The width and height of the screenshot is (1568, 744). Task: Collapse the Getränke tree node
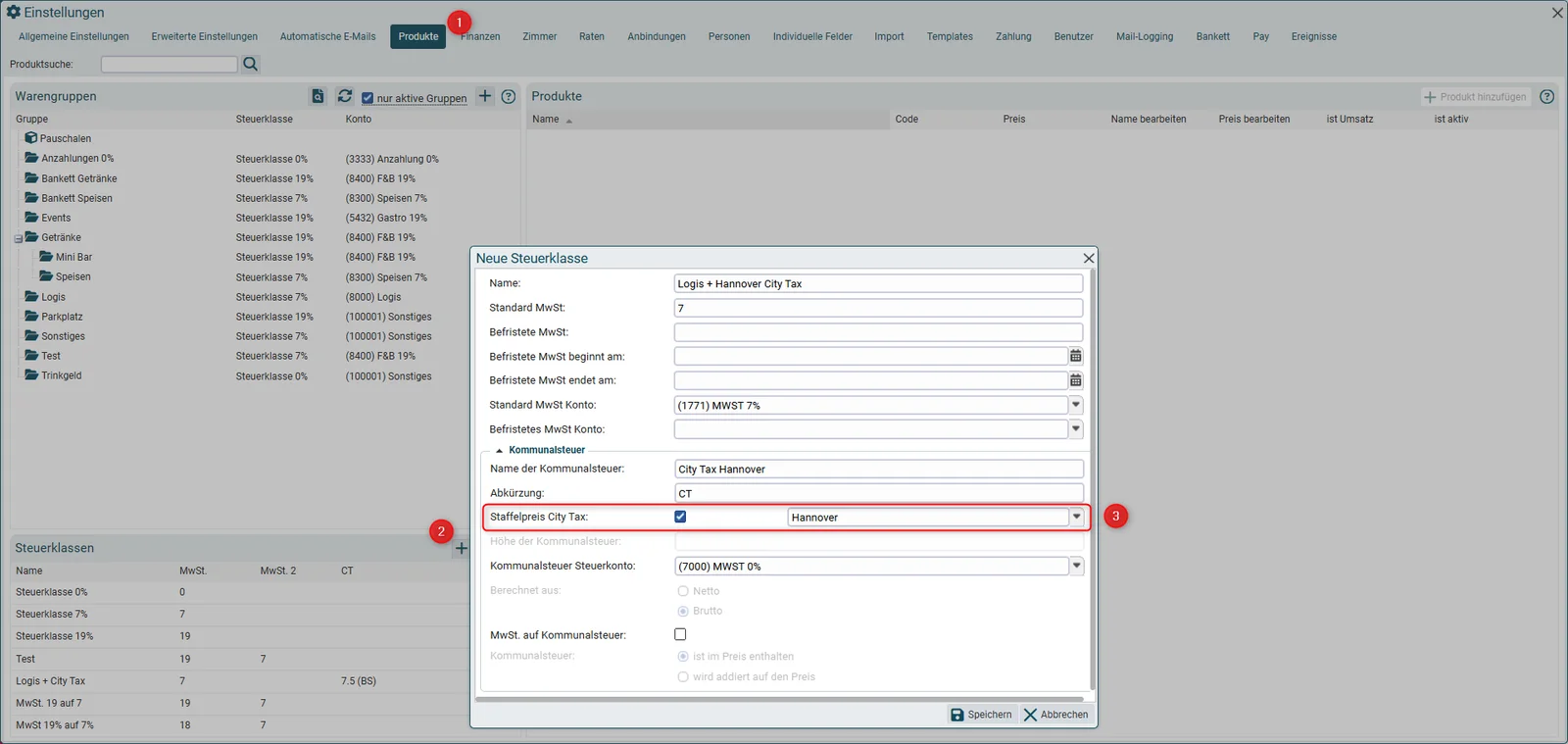coord(19,238)
